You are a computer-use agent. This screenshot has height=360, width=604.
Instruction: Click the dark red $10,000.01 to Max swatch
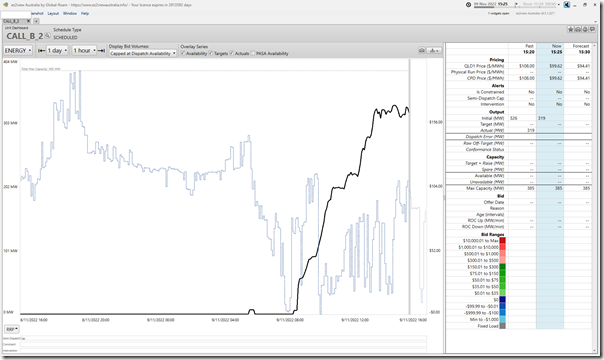pos(502,240)
